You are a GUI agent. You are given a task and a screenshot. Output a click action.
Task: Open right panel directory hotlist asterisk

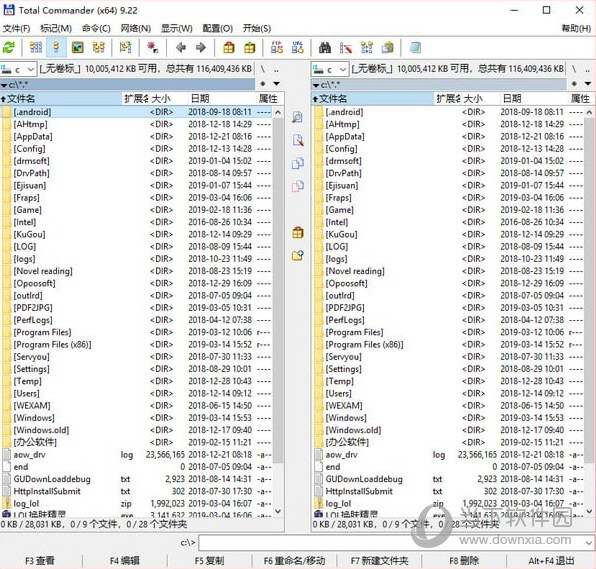click(x=574, y=84)
